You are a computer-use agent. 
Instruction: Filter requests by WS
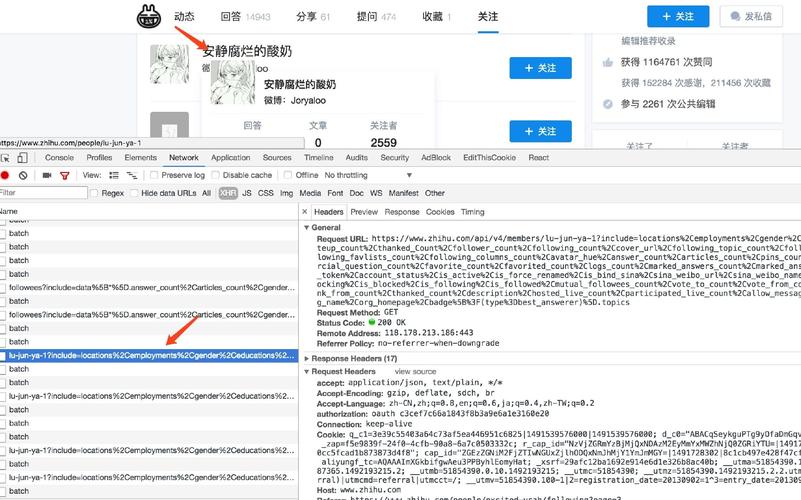[376, 193]
